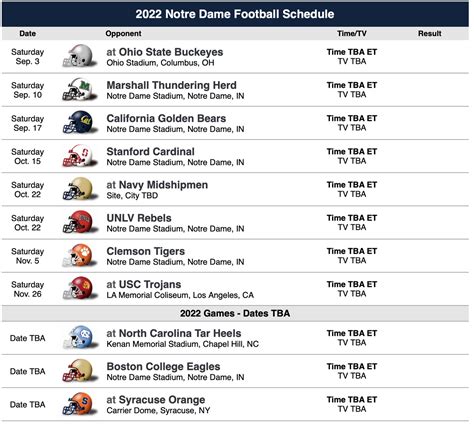This screenshot has width=474, height=424.
Task: Open the Ohio State Buckeyes team link
Action: tap(171, 52)
